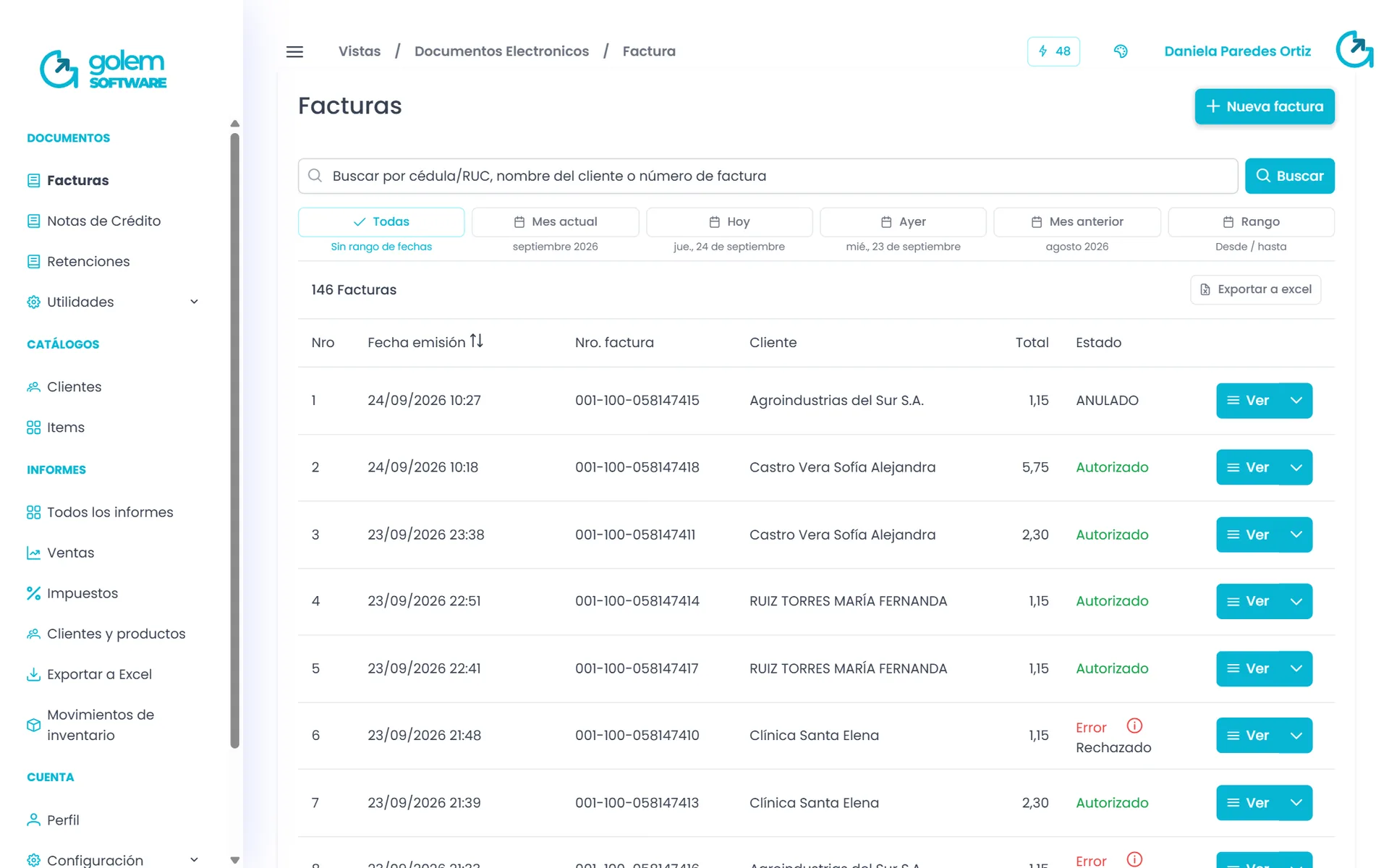Click the lightning bolt 48 credits badge

click(x=1053, y=51)
